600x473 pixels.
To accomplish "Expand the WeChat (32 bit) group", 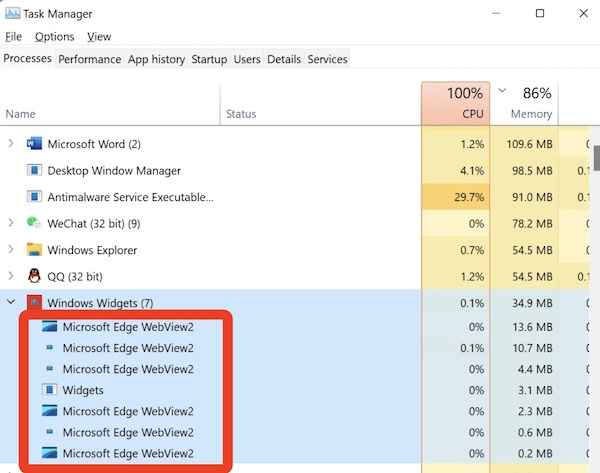I will [11, 223].
